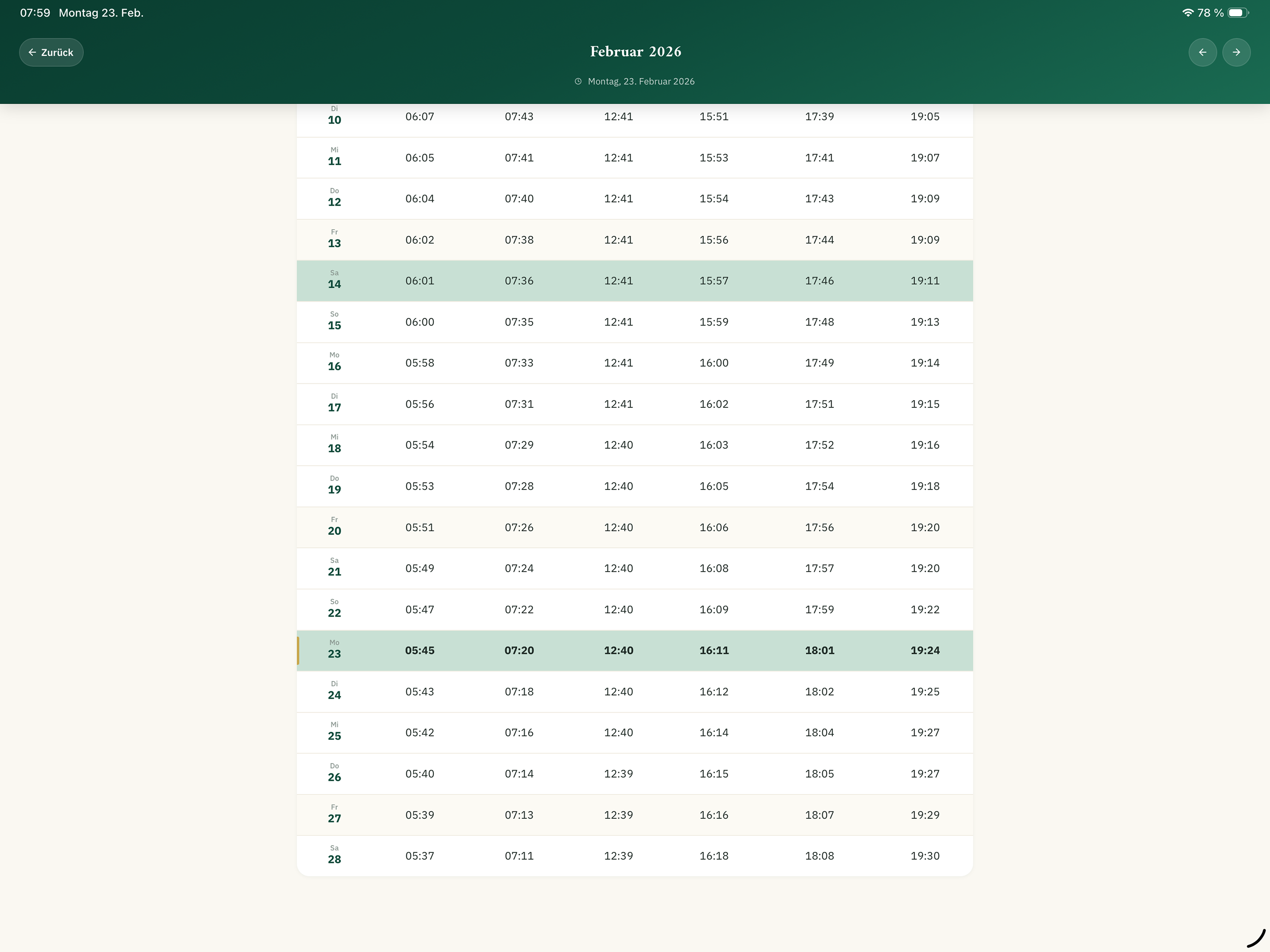Select day 12 (Do) label
Viewport: 1270px width, 952px height.
[x=334, y=198]
